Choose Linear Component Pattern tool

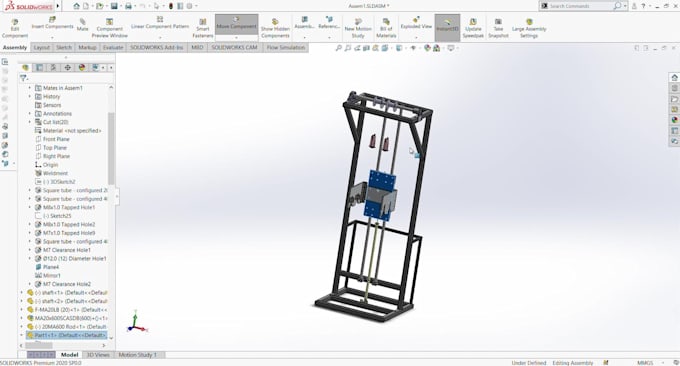pyautogui.click(x=160, y=23)
